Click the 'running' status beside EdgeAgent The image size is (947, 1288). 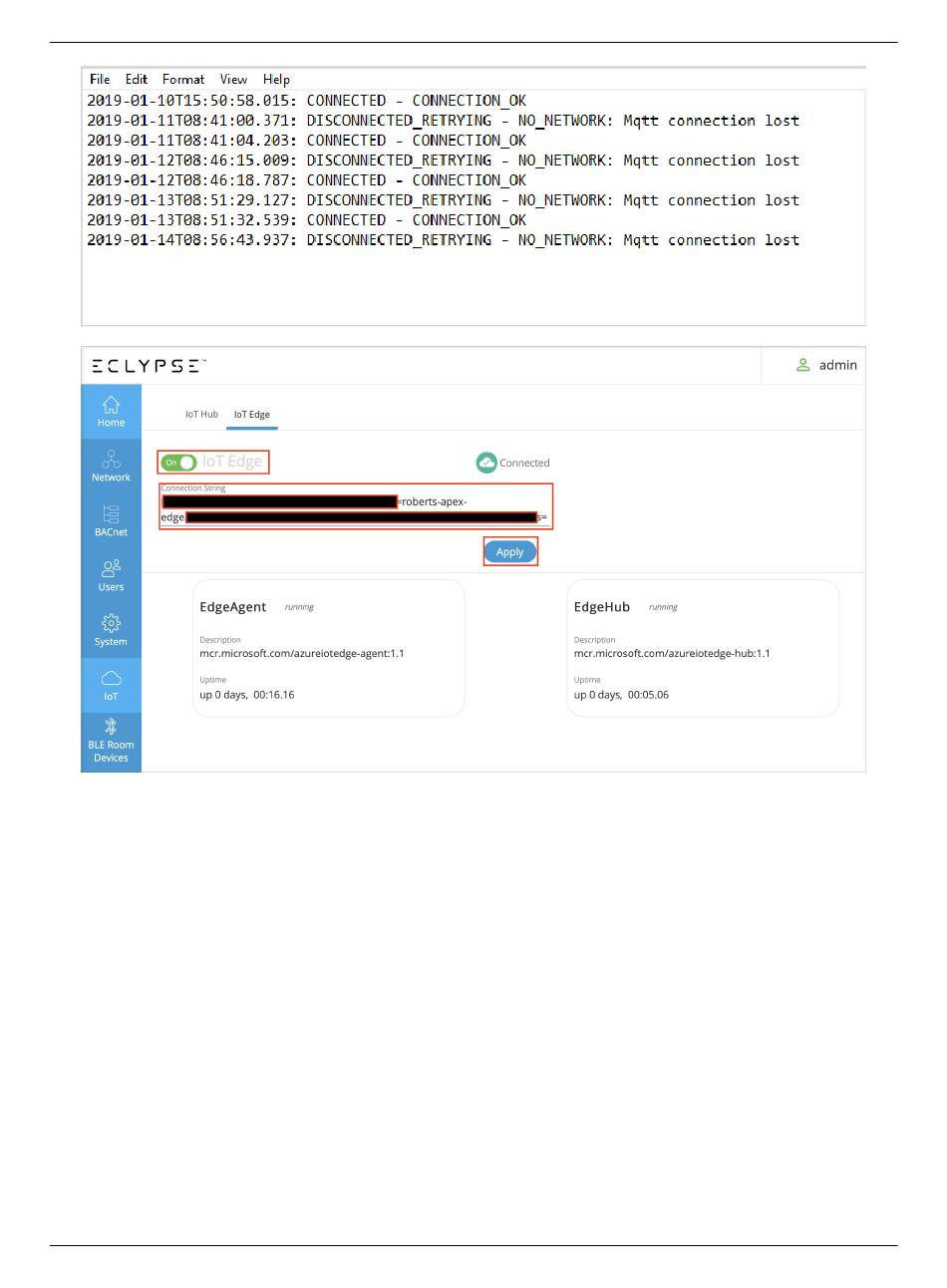pos(299,607)
